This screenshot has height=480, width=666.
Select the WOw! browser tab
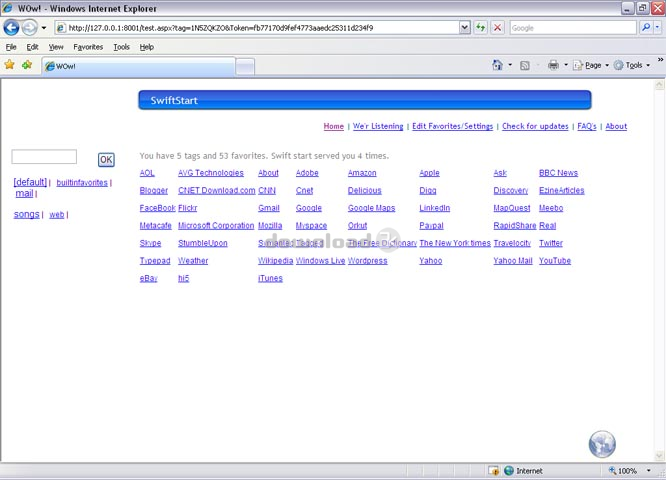pyautogui.click(x=138, y=67)
